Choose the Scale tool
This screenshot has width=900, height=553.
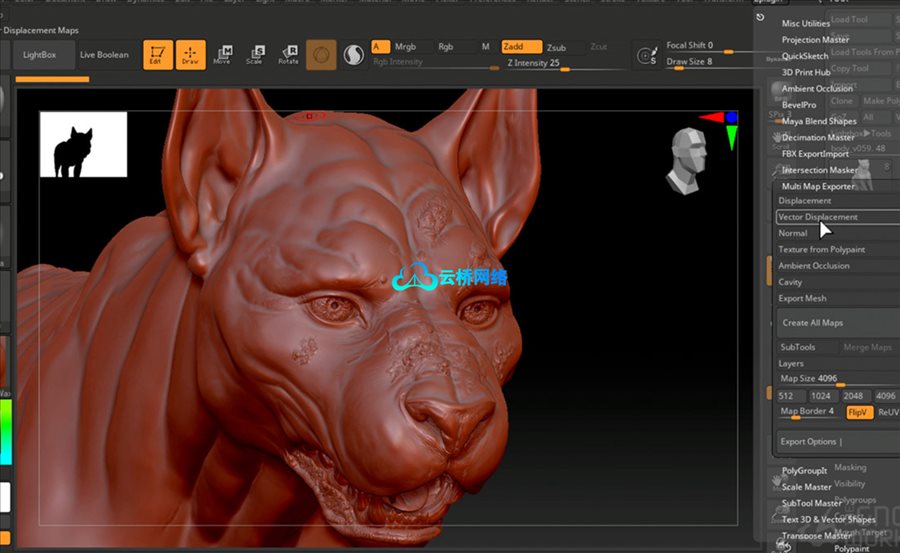point(255,55)
